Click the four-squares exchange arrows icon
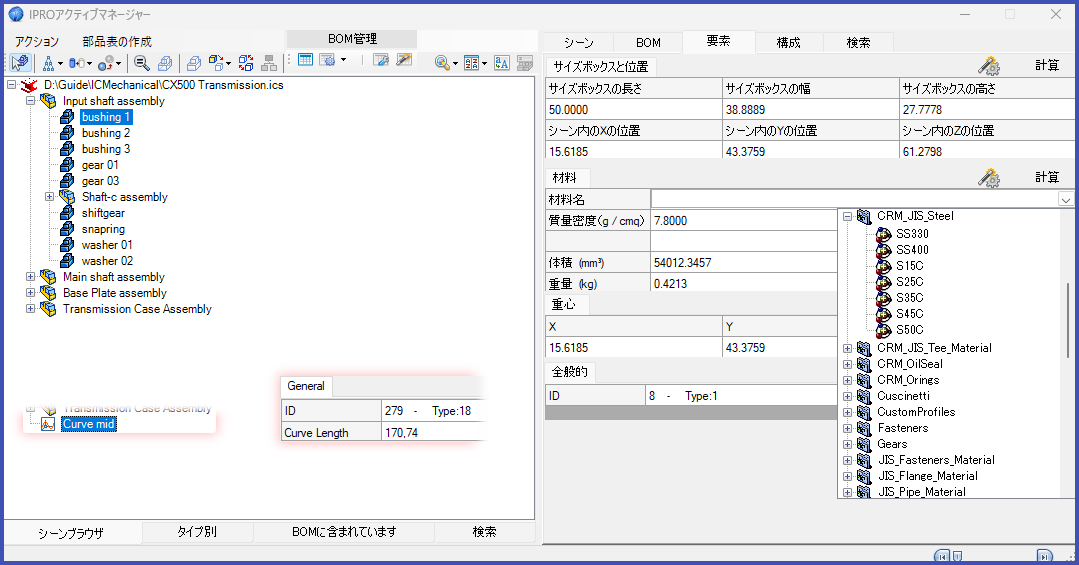 (246, 62)
